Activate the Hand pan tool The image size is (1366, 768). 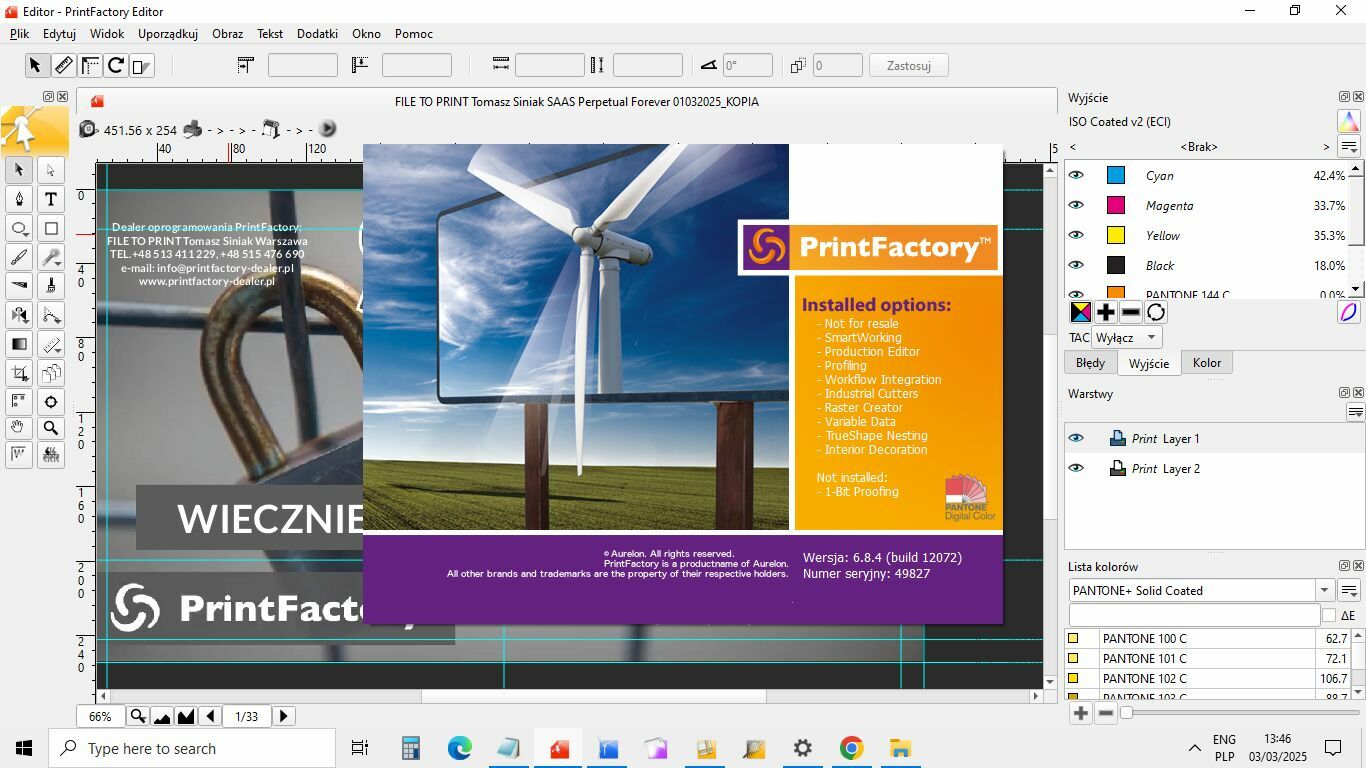19,428
